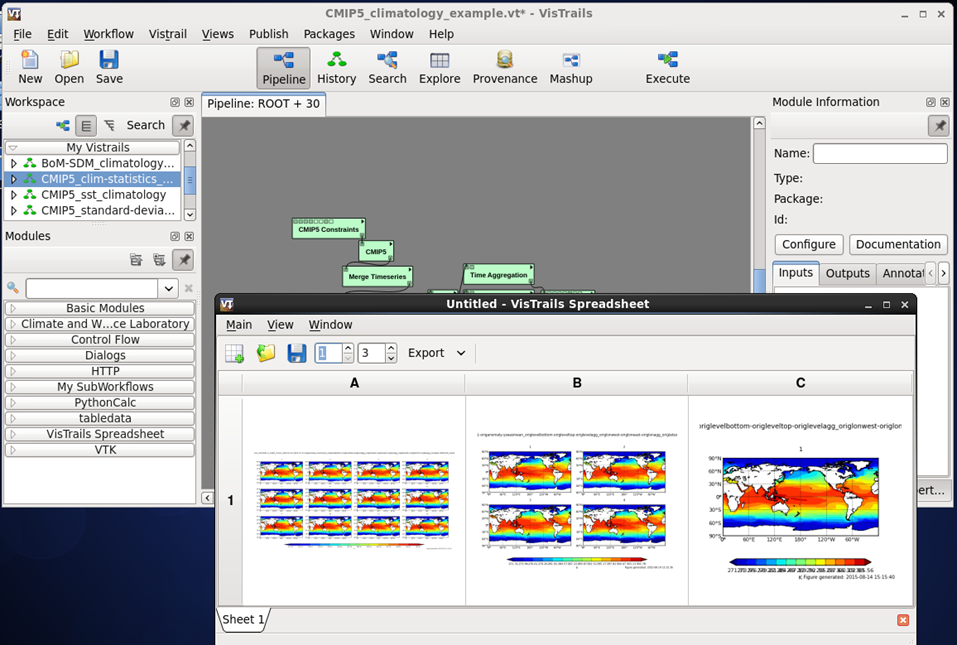
Task: Click the Explore toolbar icon
Action: tap(439, 68)
